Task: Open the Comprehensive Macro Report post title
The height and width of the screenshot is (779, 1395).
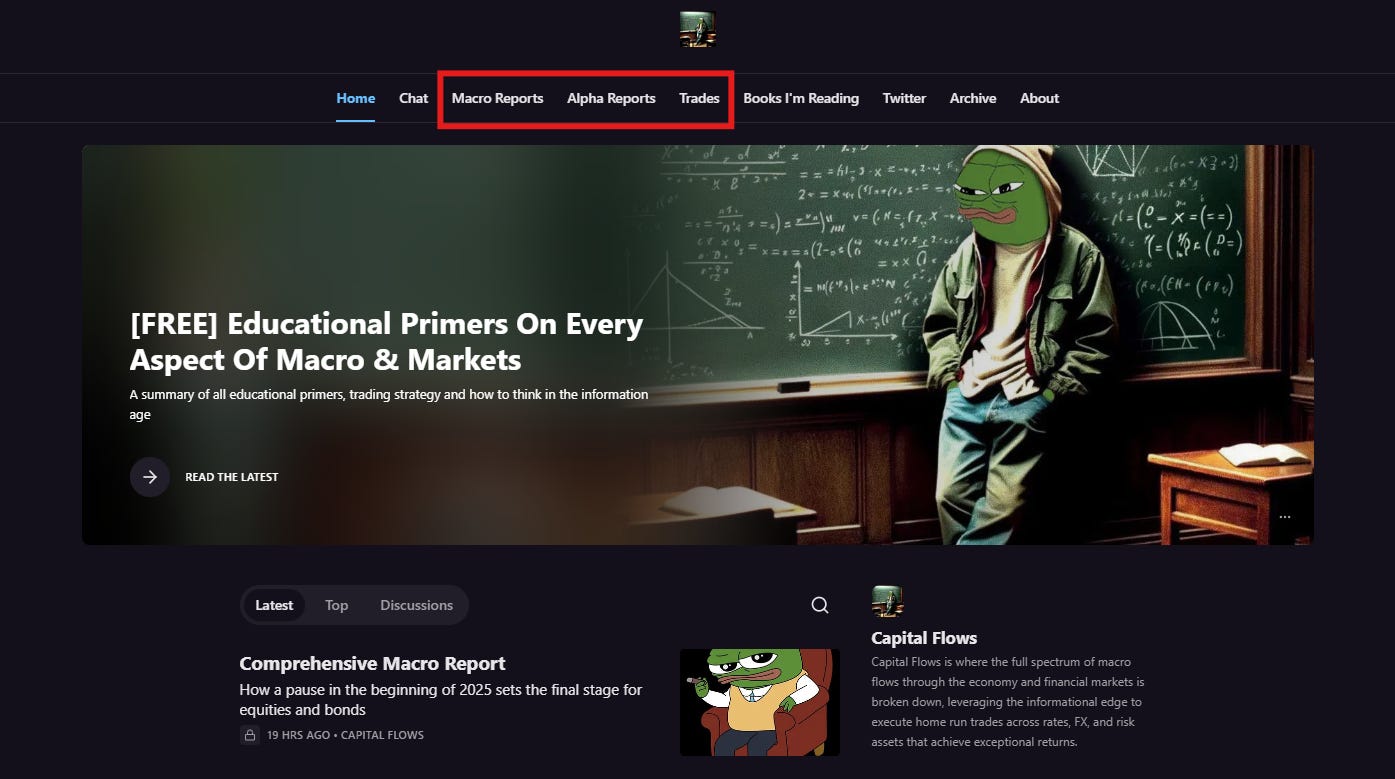Action: pos(372,663)
